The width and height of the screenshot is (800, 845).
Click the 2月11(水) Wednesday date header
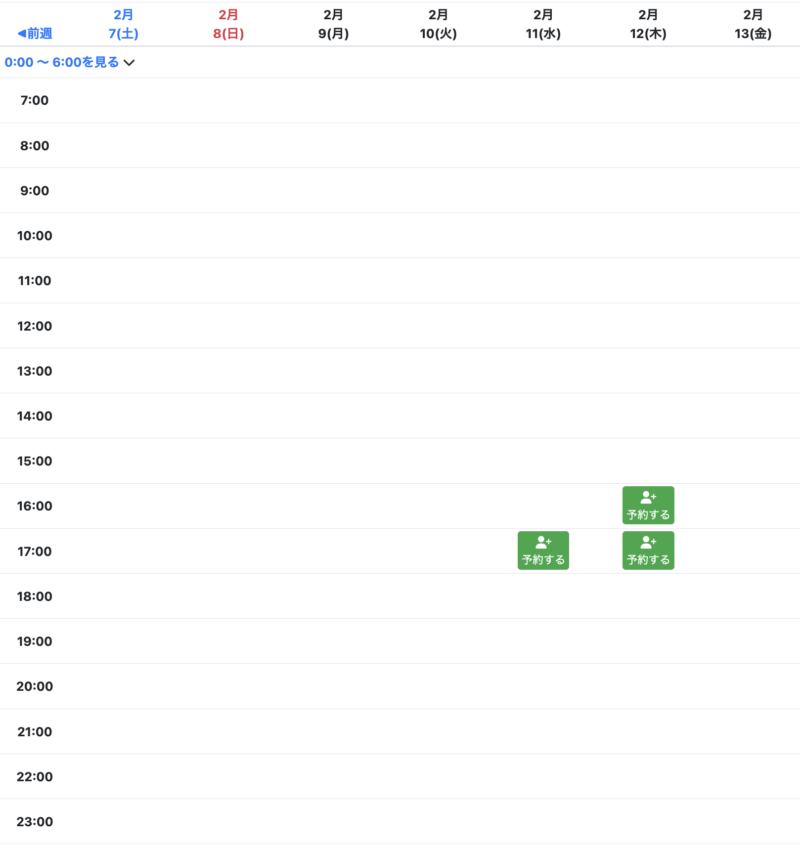click(x=543, y=24)
